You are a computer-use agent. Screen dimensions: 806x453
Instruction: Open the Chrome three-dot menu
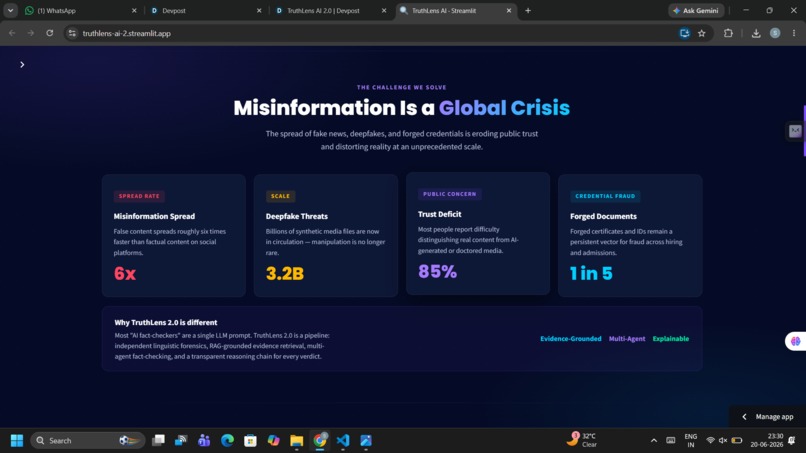pos(794,33)
